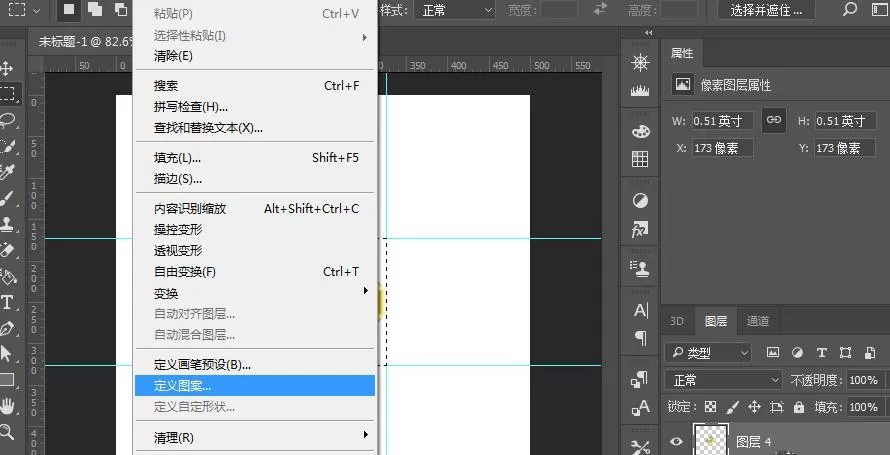This screenshot has width=890, height=455.
Task: Open the Color palette panel icon
Action: (640, 131)
